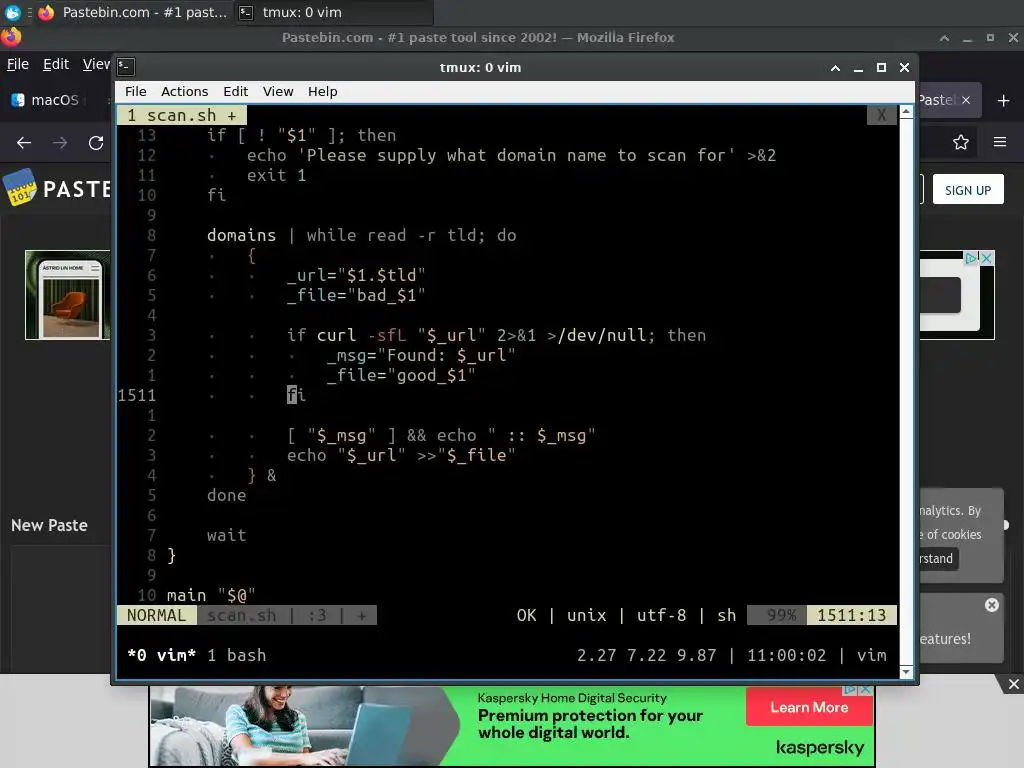This screenshot has height=768, width=1024.
Task: Close the bottom Kaspersky ad banner
Action: click(1013, 684)
